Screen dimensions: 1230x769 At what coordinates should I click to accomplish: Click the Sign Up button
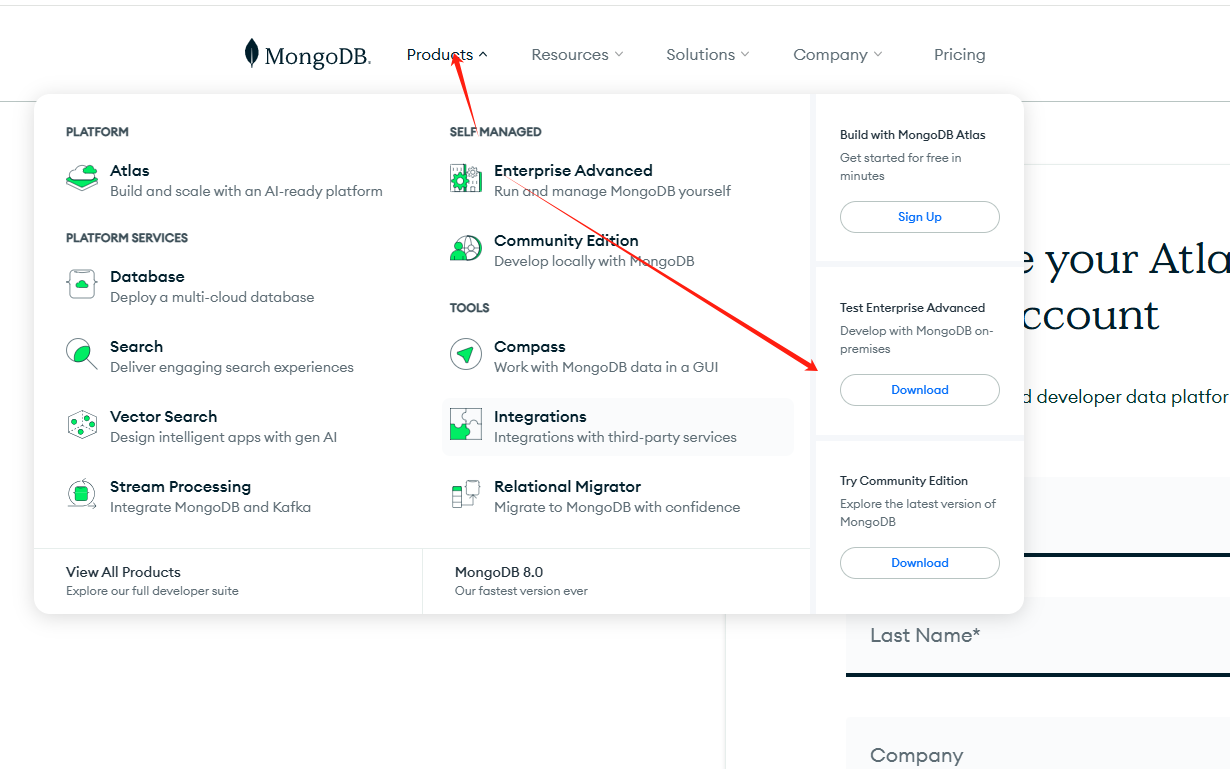tap(920, 217)
